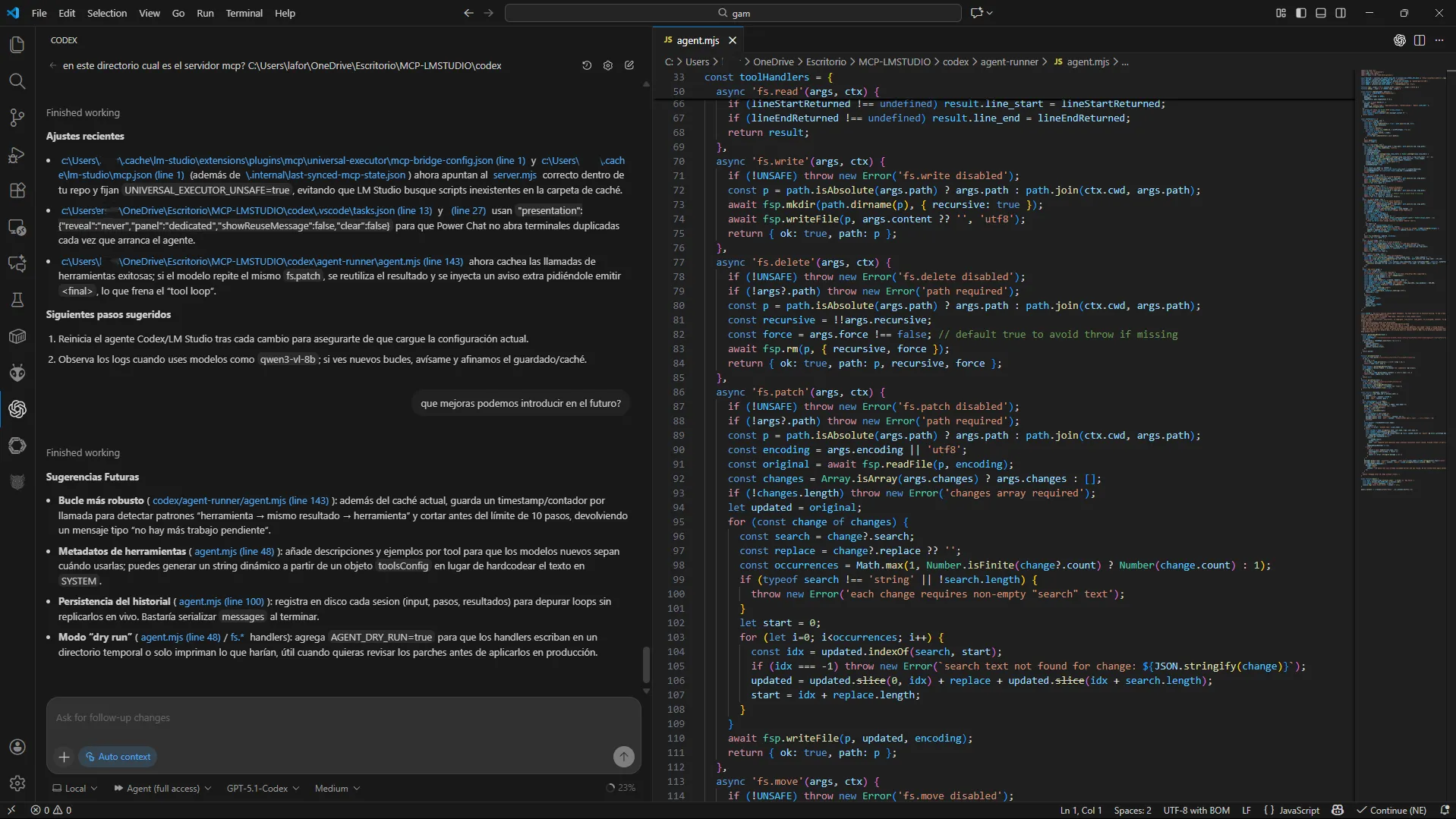Select the agent.mjs editor tab
Viewport: 1456px width, 819px height.
[x=697, y=40]
